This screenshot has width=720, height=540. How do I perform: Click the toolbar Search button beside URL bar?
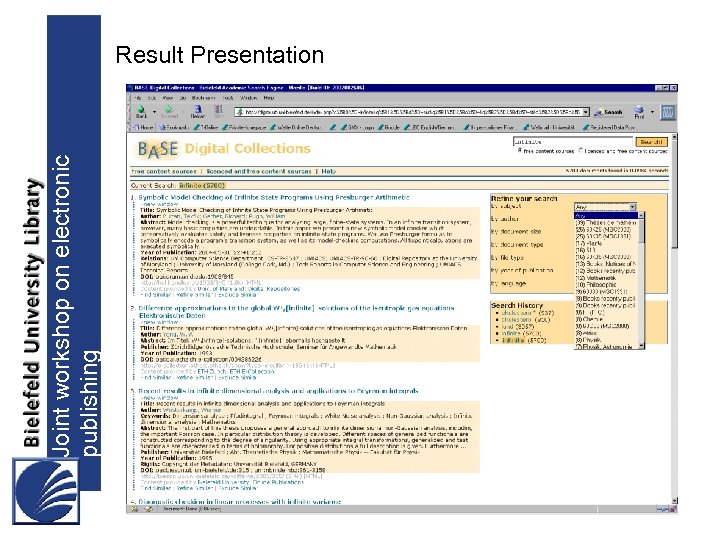coord(608,112)
